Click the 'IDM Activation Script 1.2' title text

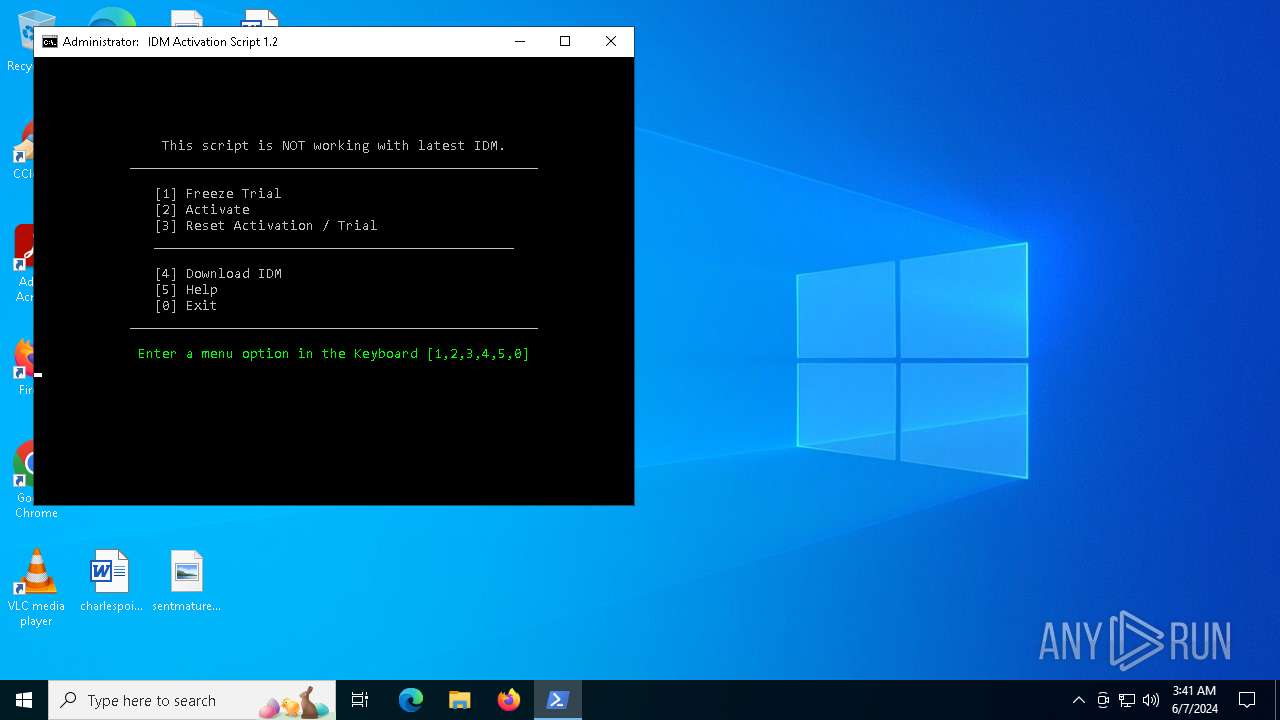[x=213, y=42]
